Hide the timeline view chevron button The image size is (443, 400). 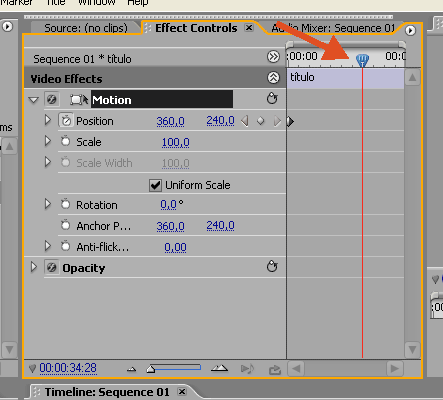click(273, 57)
